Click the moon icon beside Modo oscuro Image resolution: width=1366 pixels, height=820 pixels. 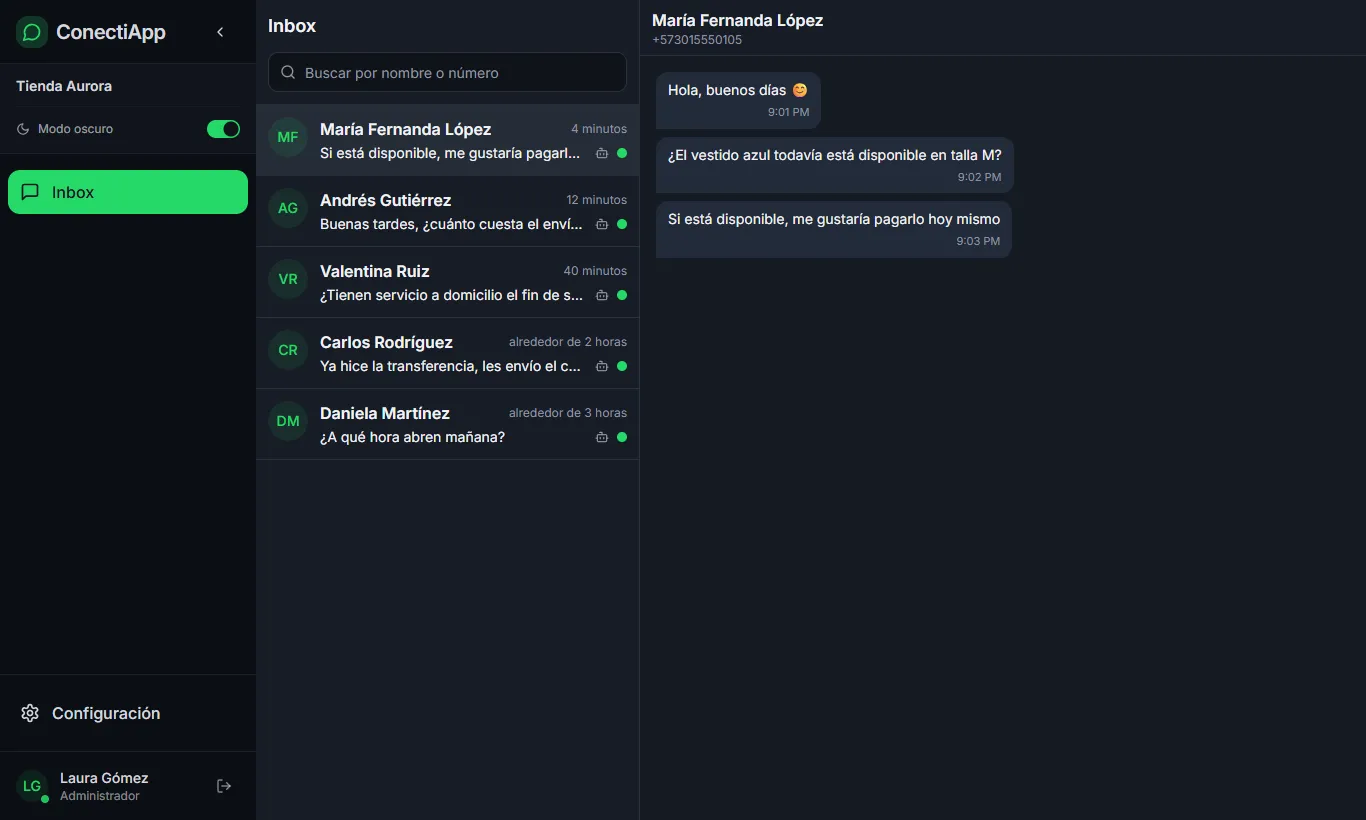[x=23, y=129]
